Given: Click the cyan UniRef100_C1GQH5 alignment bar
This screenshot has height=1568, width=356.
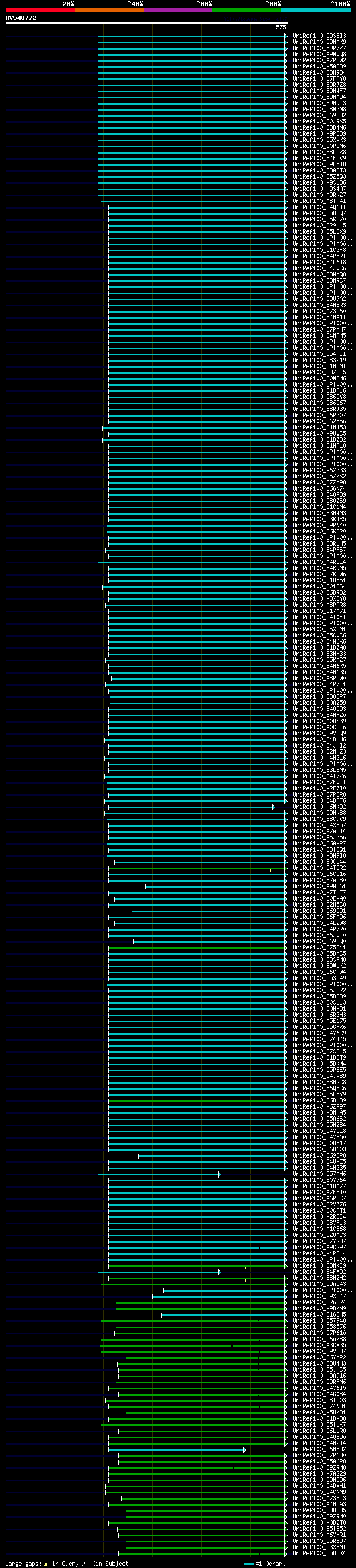Looking at the screenshot, I should (x=225, y=1315).
